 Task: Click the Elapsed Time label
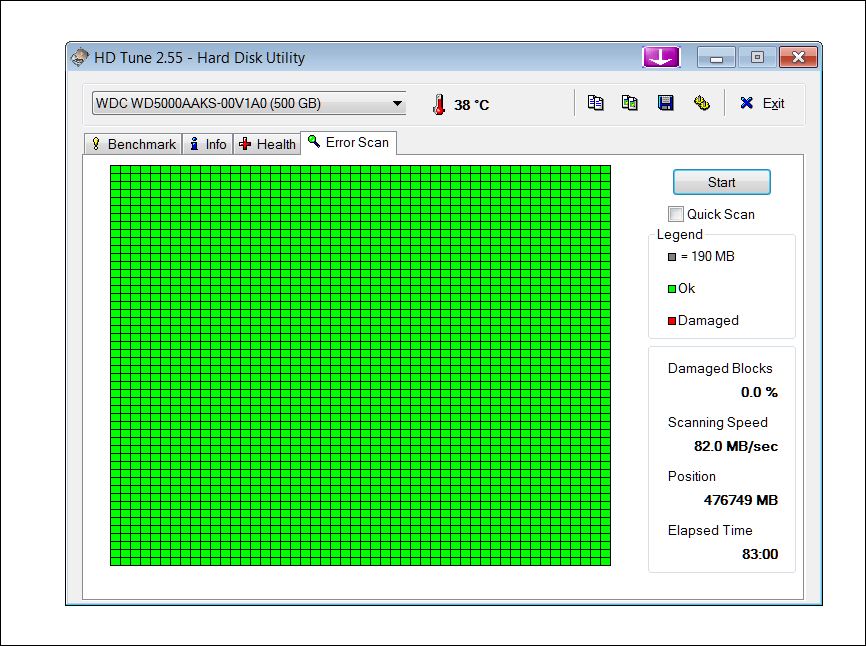pyautogui.click(x=710, y=530)
